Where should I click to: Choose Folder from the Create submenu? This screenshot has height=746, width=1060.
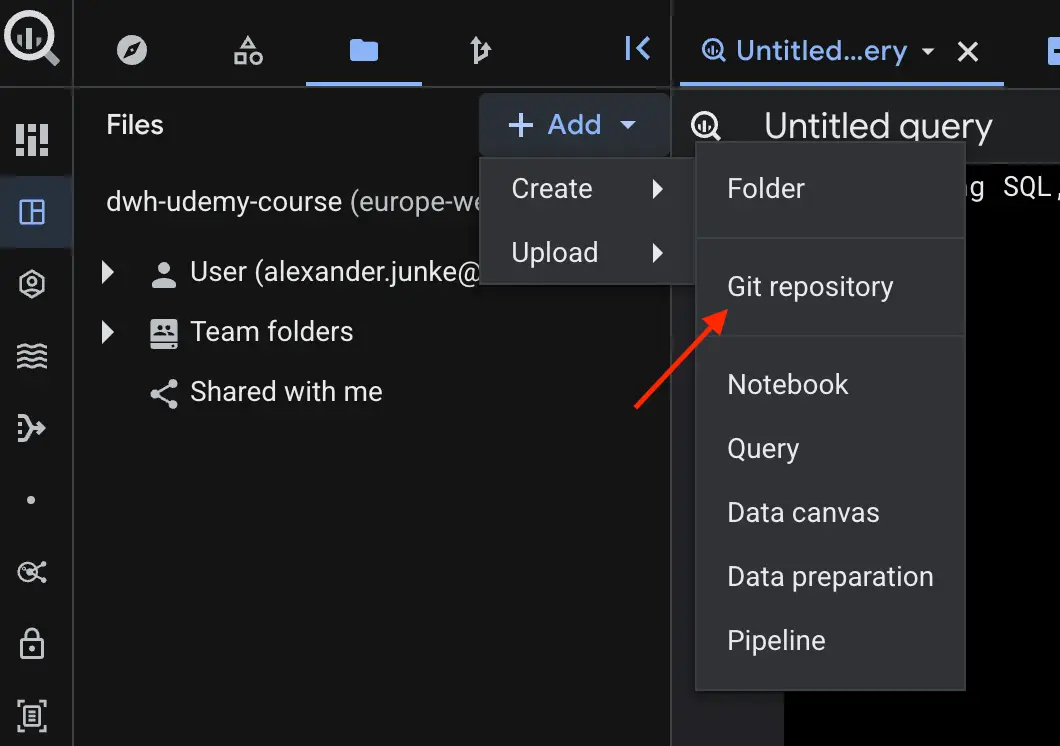pos(830,189)
